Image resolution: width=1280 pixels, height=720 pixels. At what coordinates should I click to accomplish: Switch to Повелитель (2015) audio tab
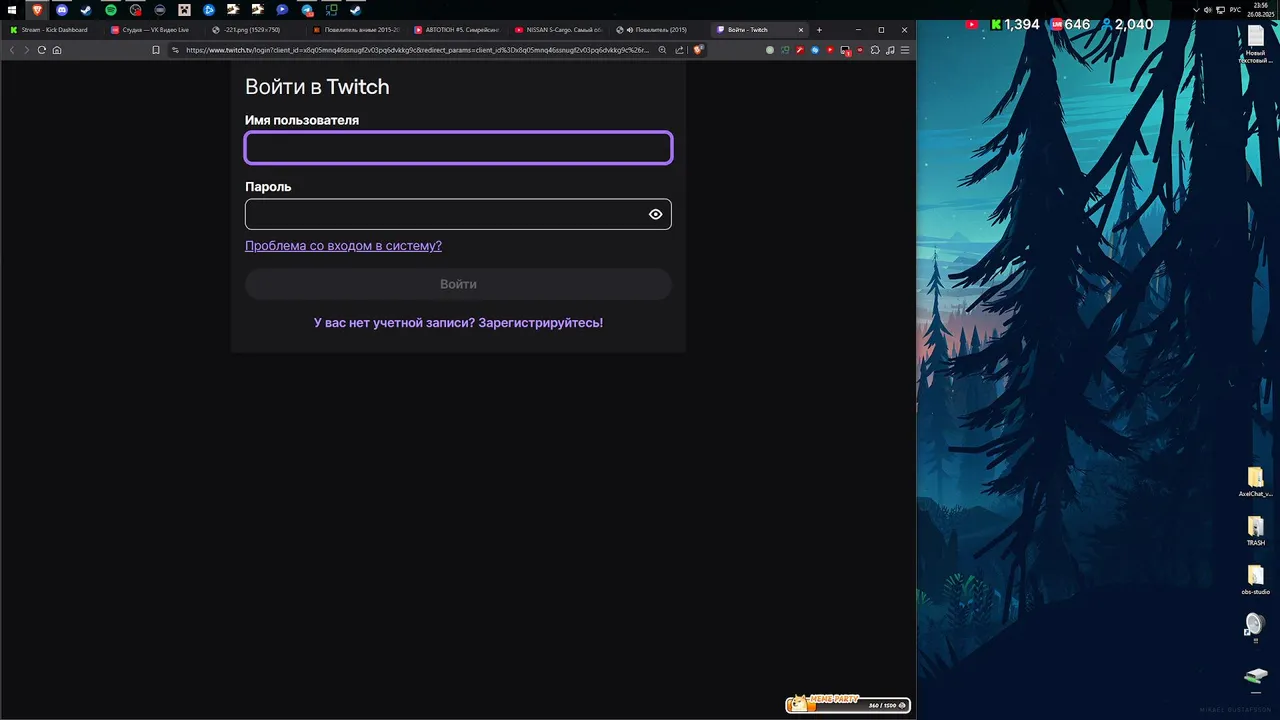point(658,30)
